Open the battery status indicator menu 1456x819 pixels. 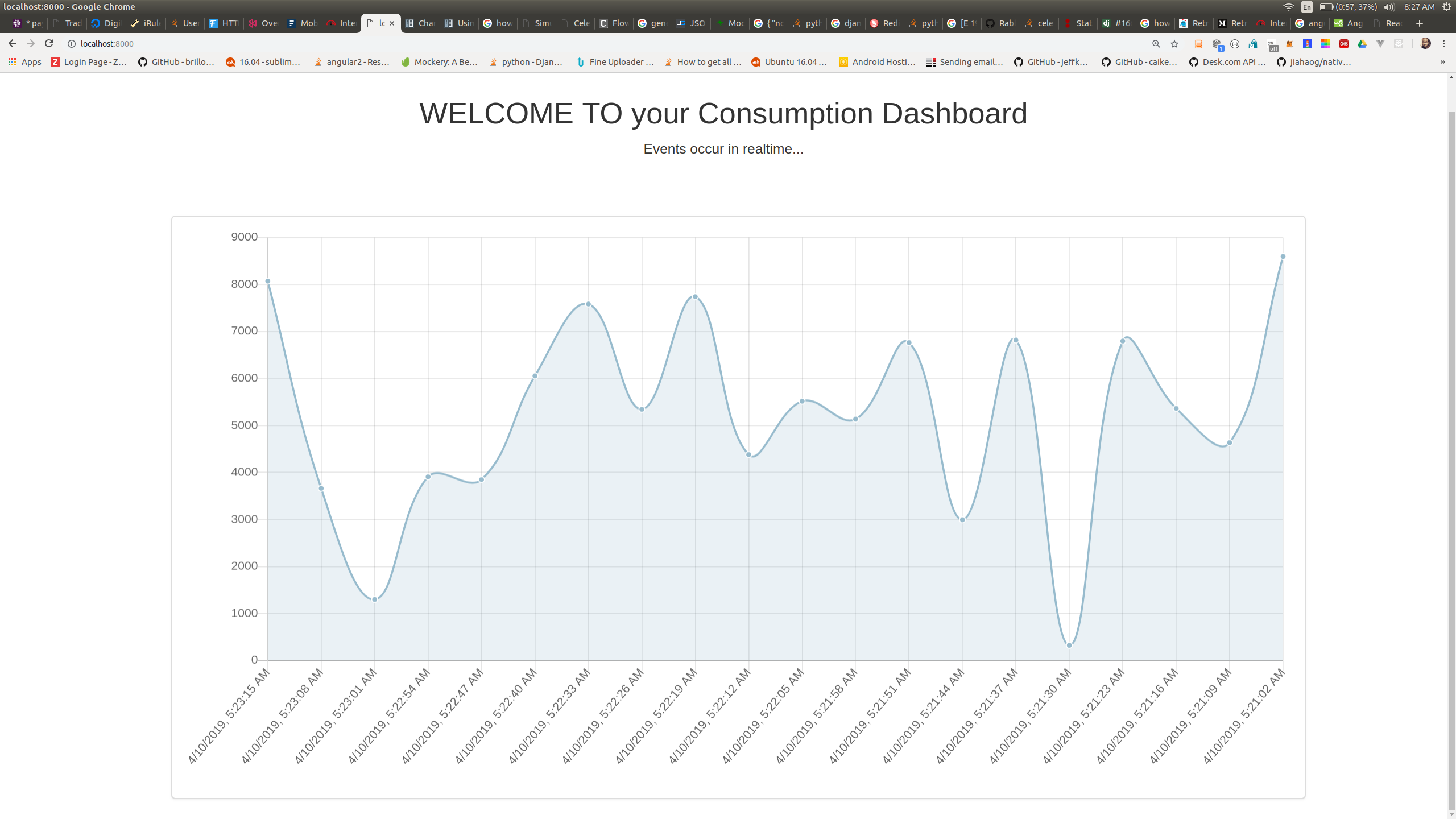(x=1325, y=7)
